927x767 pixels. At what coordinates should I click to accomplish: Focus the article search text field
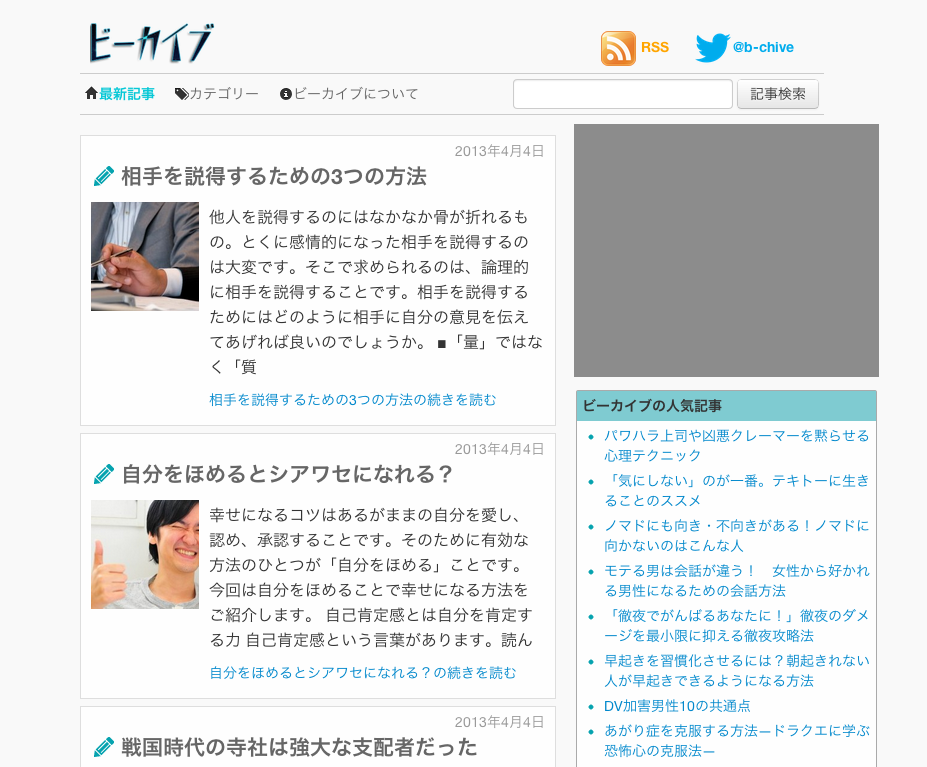click(x=622, y=94)
